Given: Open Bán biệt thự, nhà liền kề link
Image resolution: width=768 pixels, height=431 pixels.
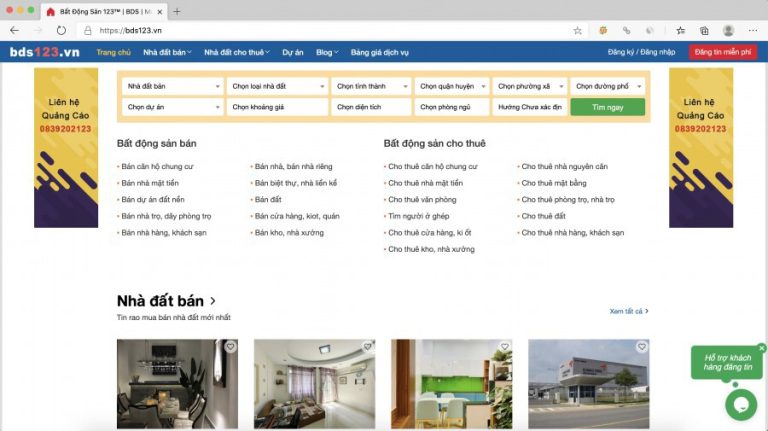Looking at the screenshot, I should click(x=296, y=183).
